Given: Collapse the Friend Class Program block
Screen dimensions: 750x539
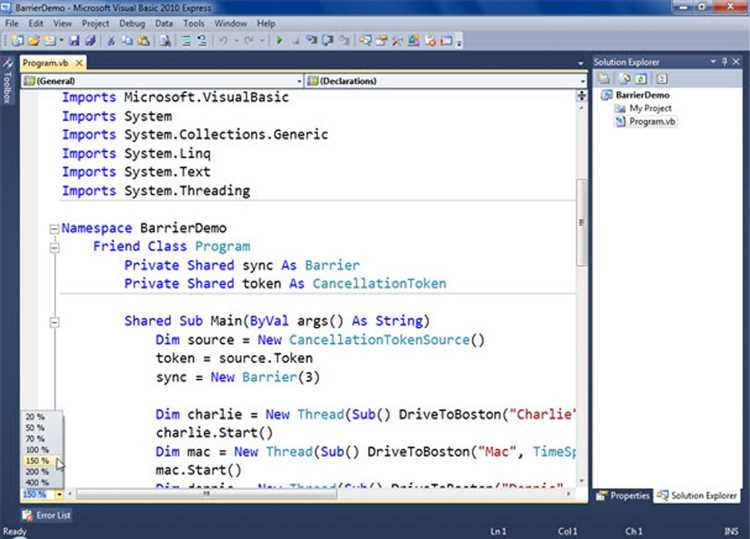Looking at the screenshot, I should 54,247.
